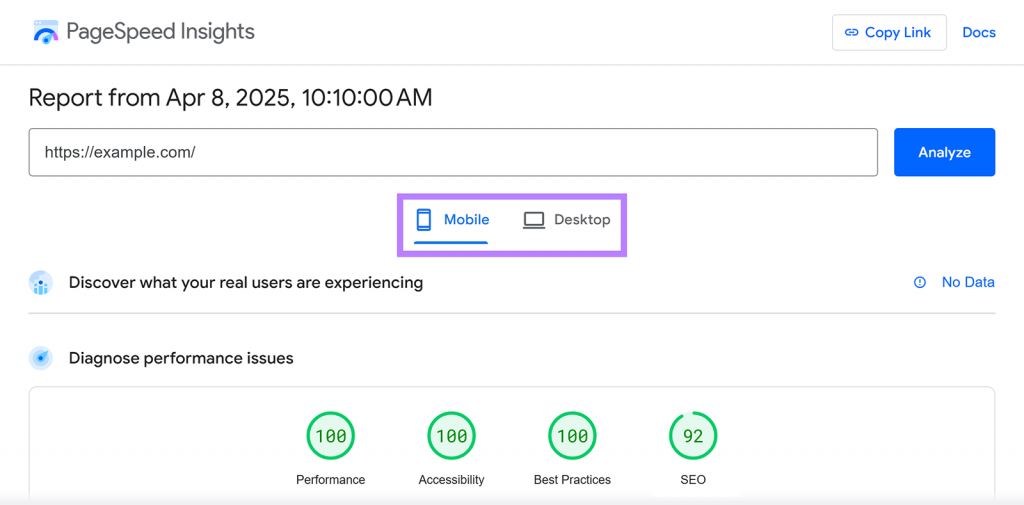Select the Best Practices score gauge
1024x505 pixels.
572,435
